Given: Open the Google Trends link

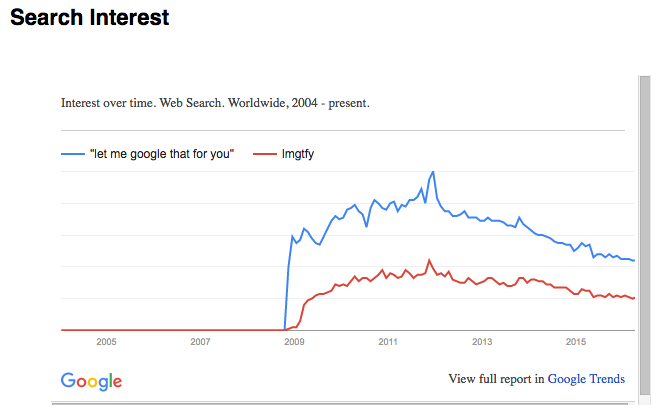Looking at the screenshot, I should (x=586, y=379).
